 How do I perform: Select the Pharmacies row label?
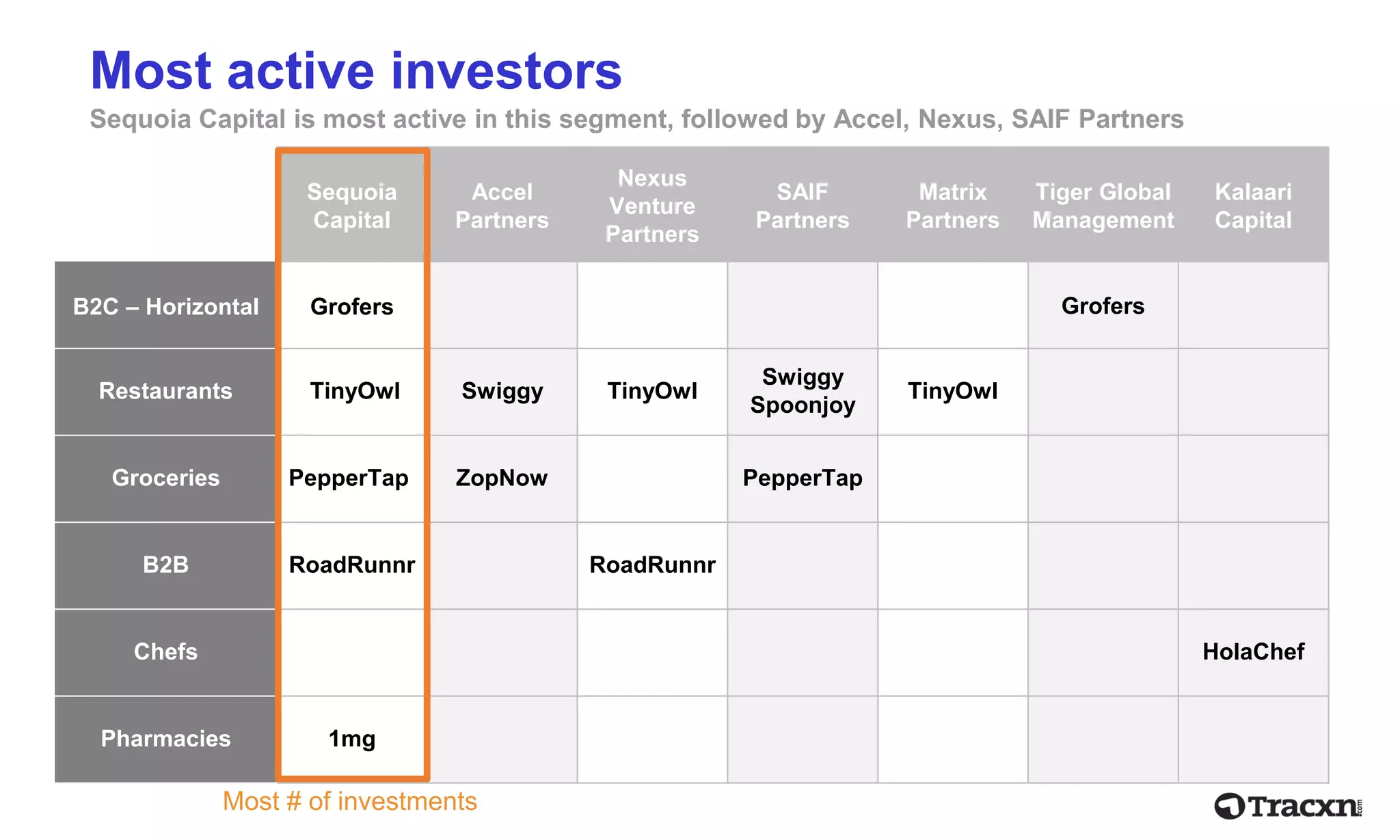pyautogui.click(x=165, y=738)
